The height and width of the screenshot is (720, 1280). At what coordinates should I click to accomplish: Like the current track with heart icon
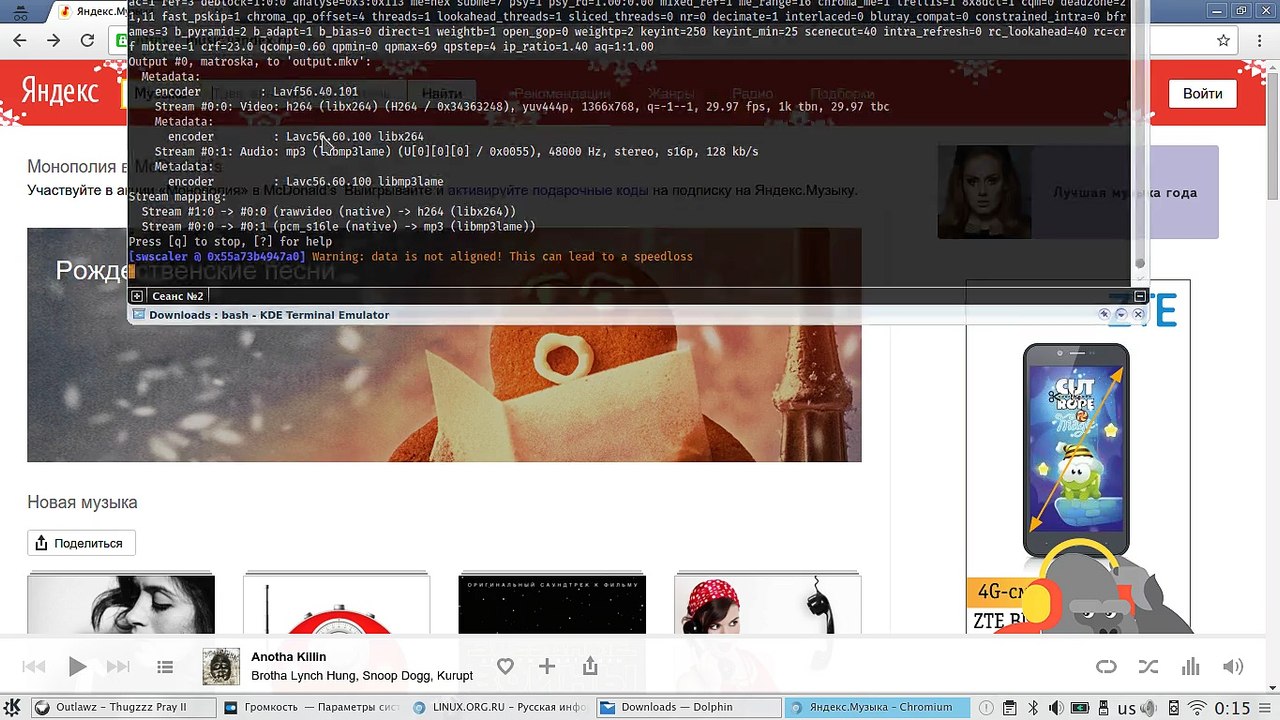(505, 666)
